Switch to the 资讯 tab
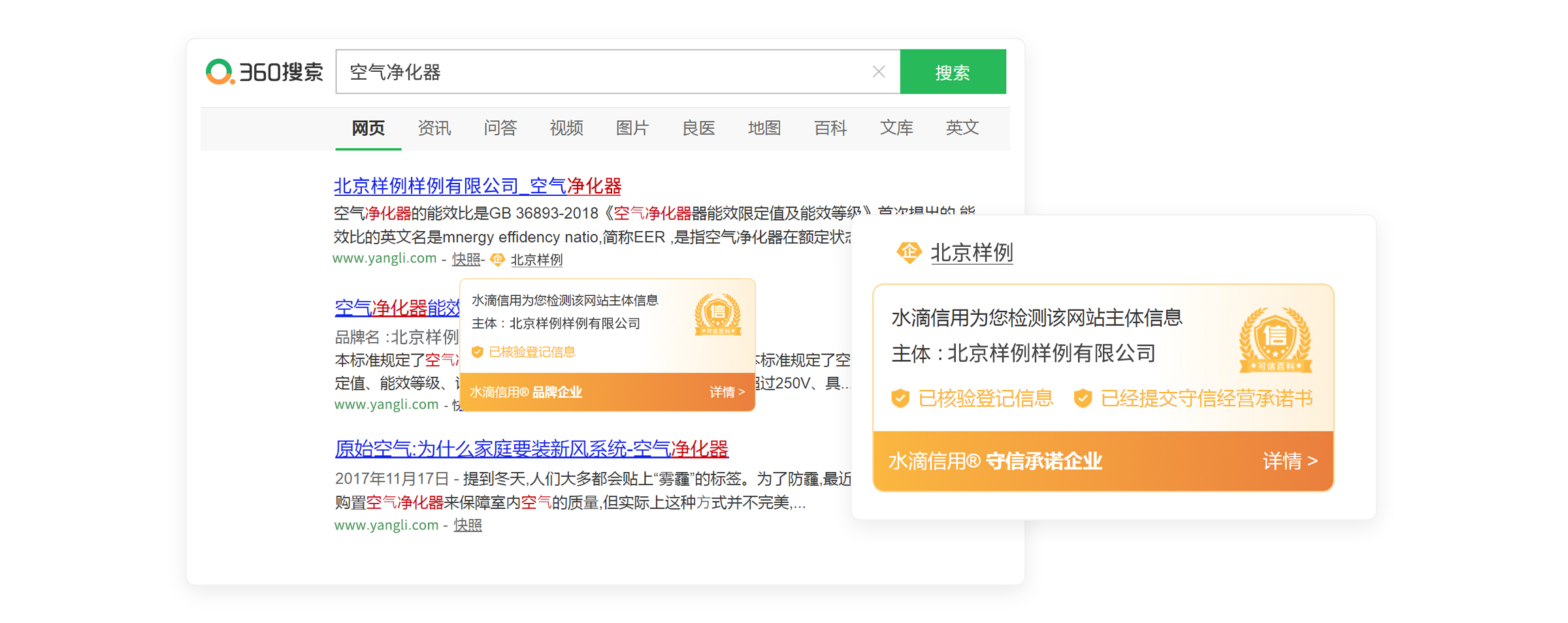The height and width of the screenshot is (623, 1568). click(x=434, y=128)
